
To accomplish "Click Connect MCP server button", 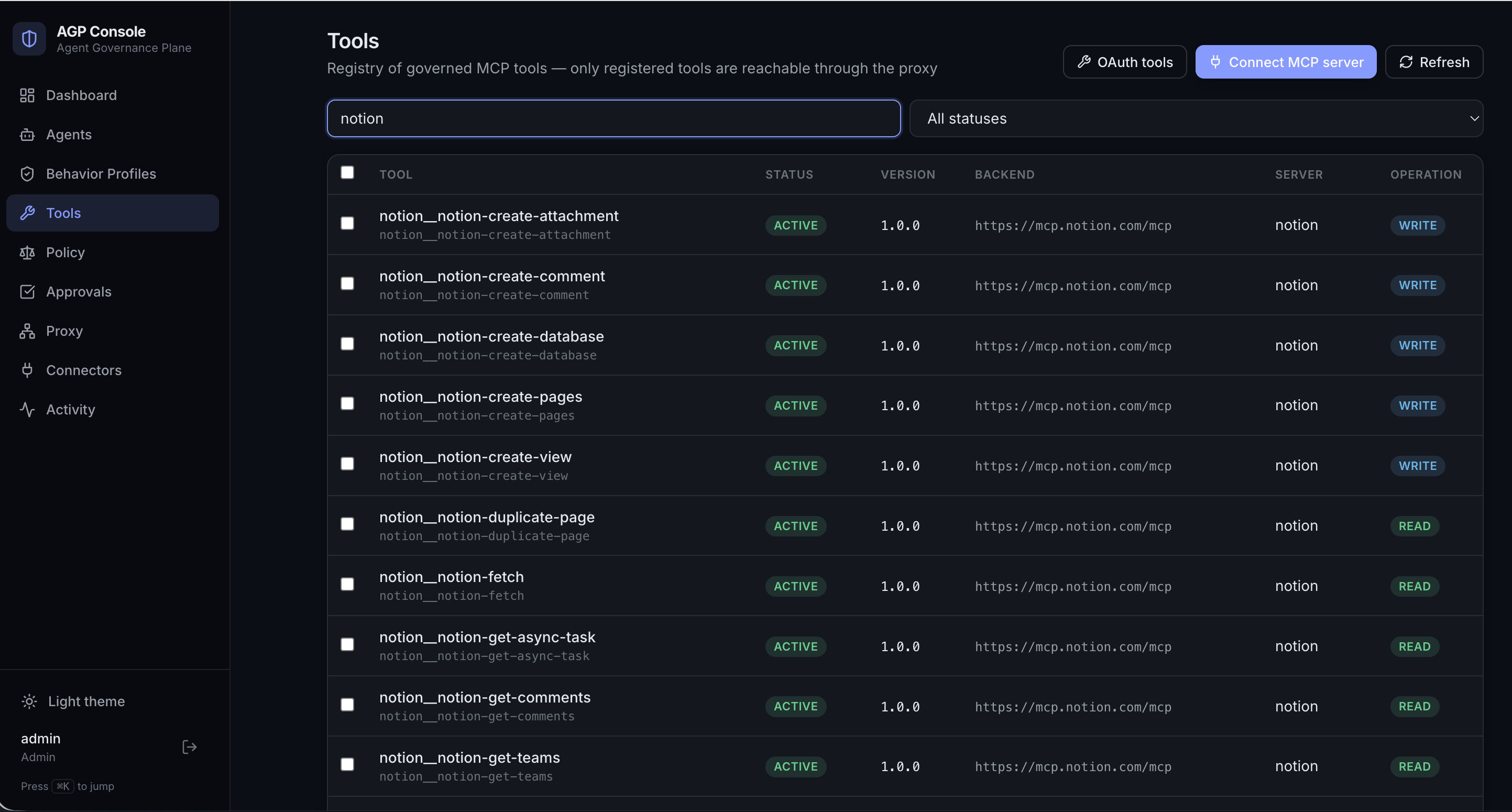I will pos(1286,62).
